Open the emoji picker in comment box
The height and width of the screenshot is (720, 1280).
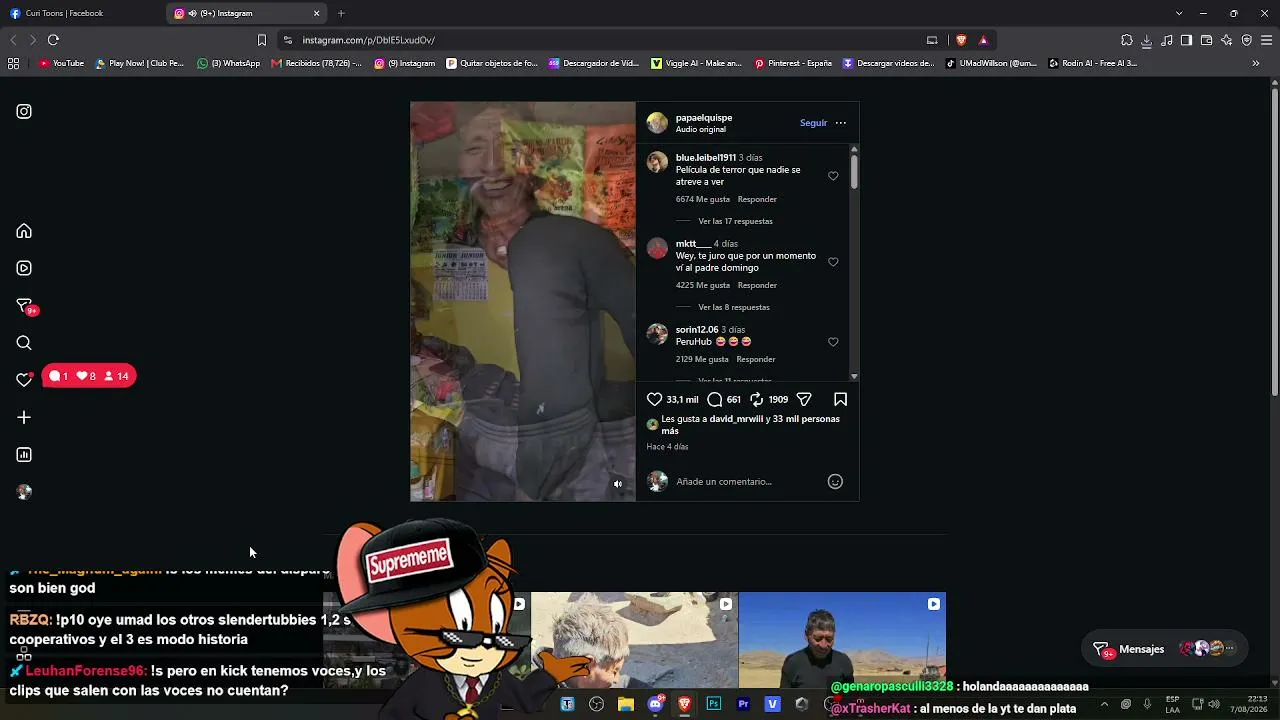click(835, 481)
